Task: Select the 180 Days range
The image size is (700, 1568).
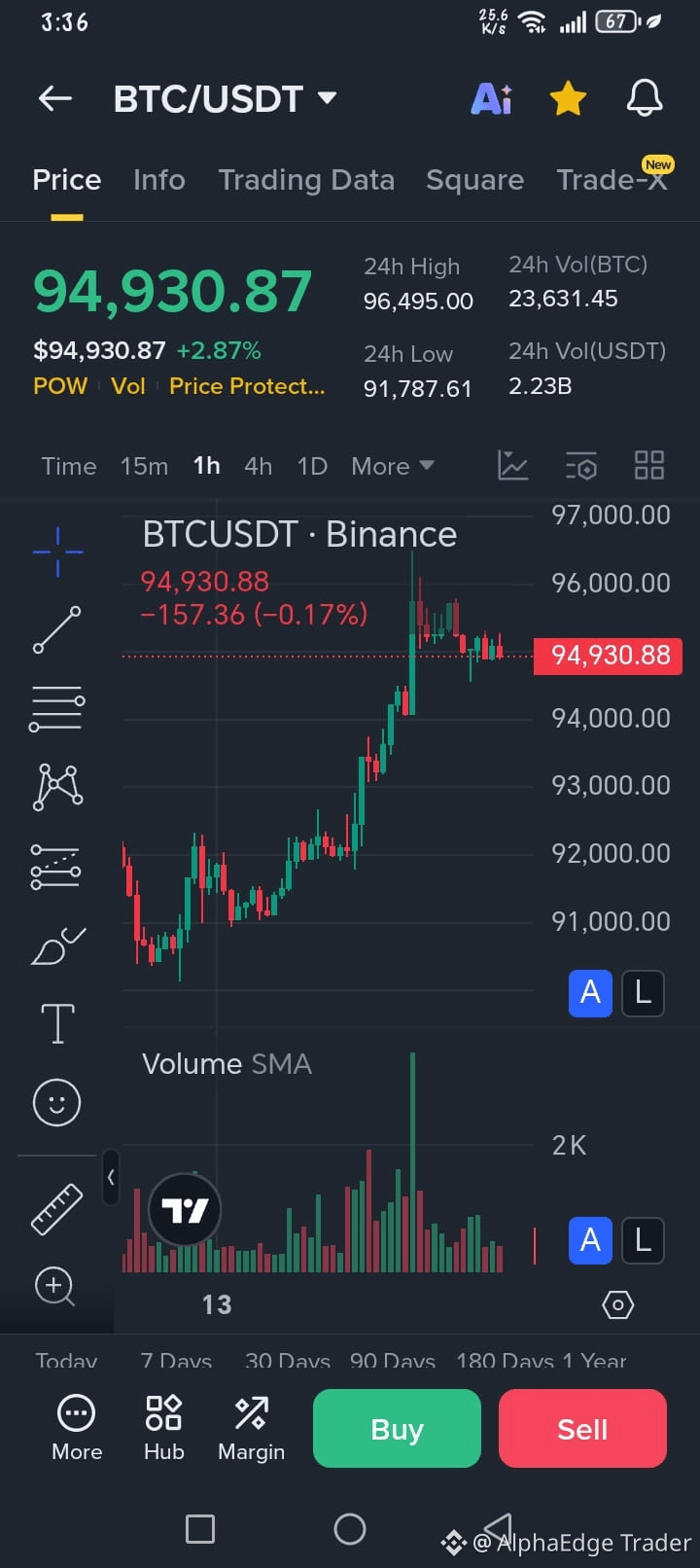Action: click(x=506, y=1361)
